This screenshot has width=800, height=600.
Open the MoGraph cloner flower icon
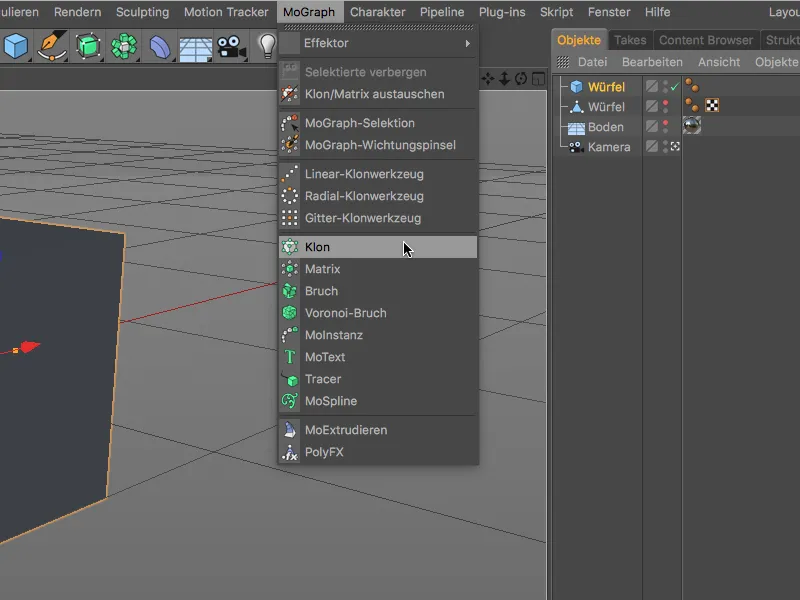(x=124, y=46)
